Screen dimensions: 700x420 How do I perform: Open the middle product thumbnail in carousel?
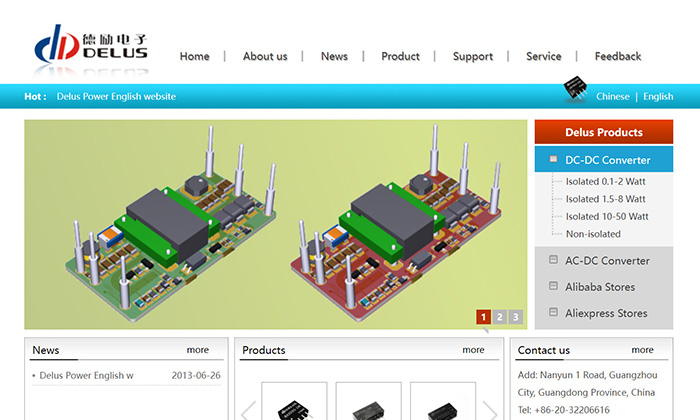click(x=368, y=401)
